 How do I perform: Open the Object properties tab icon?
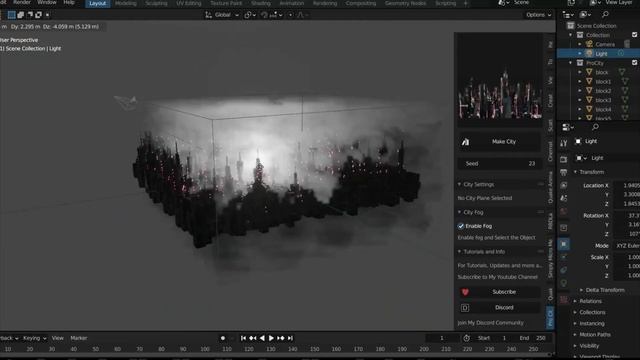click(564, 244)
